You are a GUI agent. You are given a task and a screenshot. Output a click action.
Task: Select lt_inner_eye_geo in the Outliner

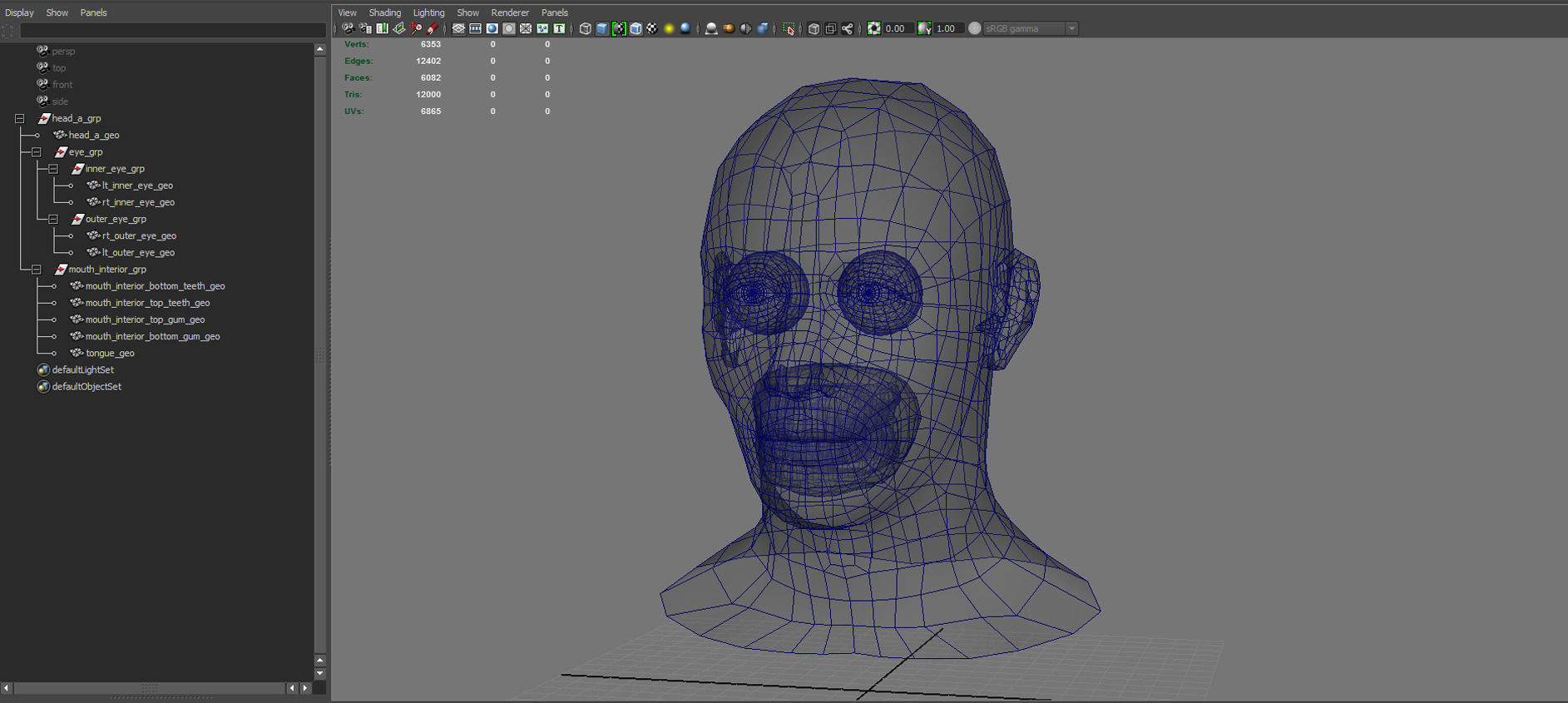(x=137, y=186)
